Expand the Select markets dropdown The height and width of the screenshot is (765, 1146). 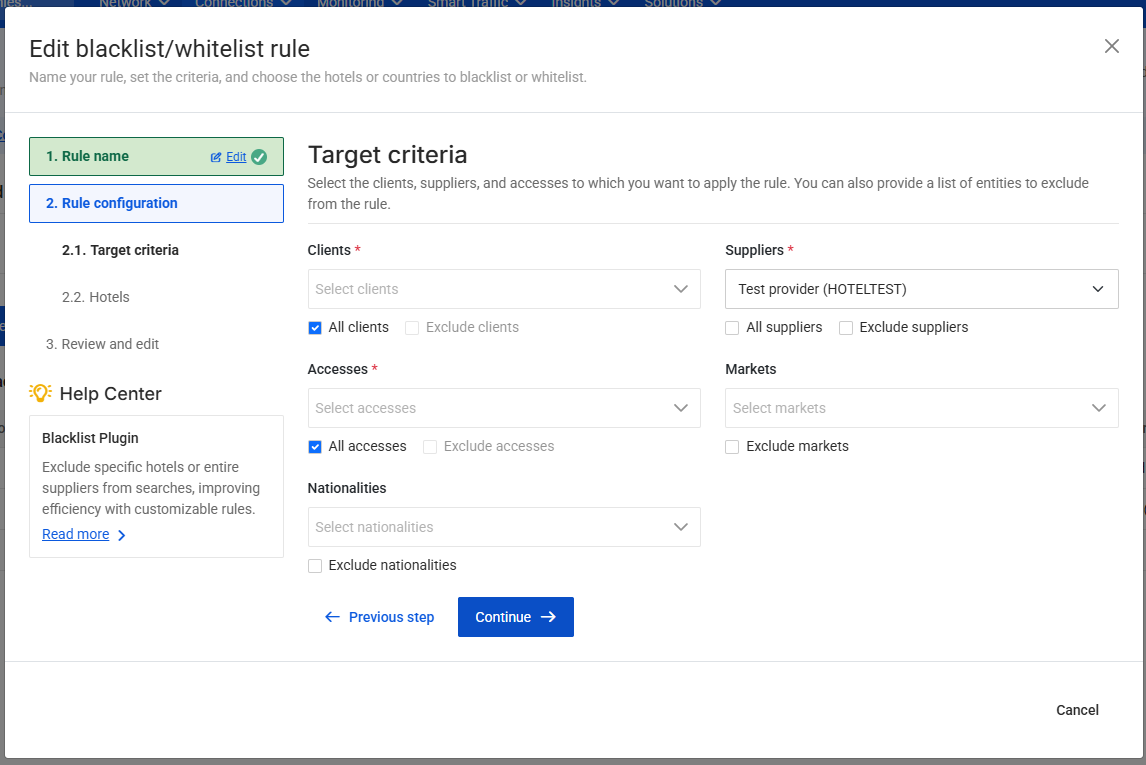pyautogui.click(x=921, y=408)
